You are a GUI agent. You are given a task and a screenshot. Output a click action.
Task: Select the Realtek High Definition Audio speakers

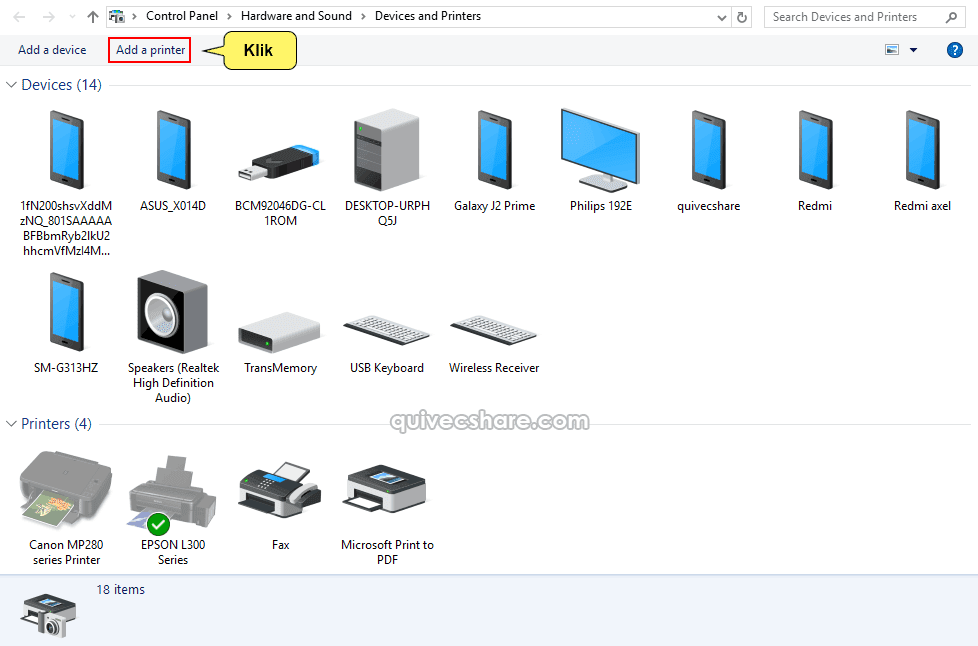[172, 312]
